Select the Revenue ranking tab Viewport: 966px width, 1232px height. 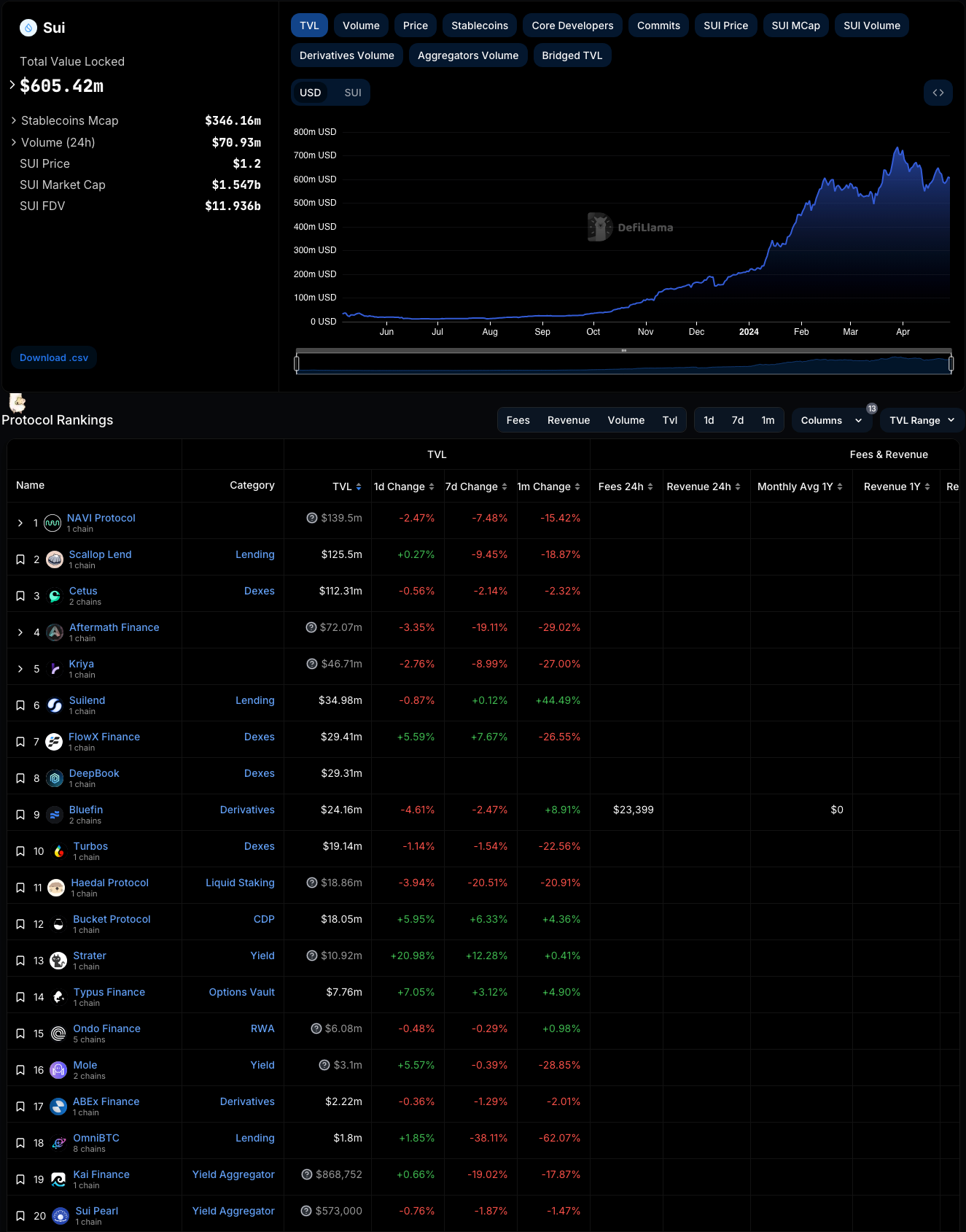(569, 420)
